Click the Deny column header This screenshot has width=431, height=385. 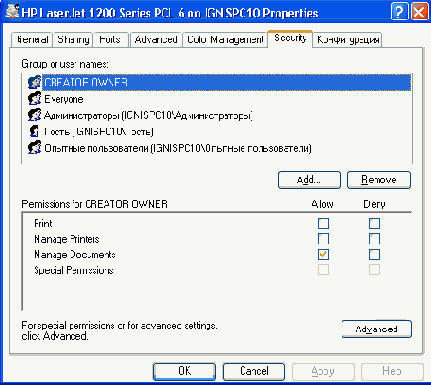coord(374,204)
